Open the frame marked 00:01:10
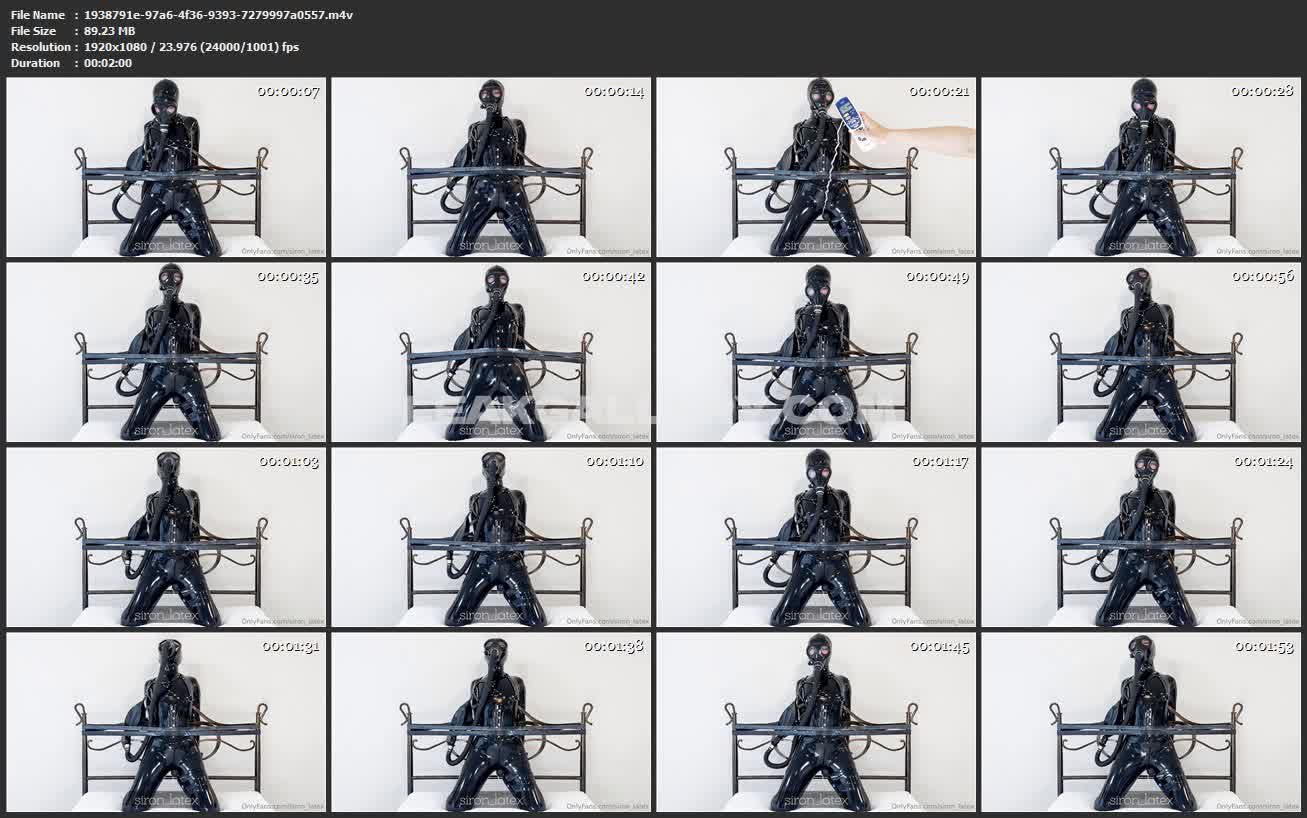Viewport: 1307px width, 818px height. coord(491,537)
